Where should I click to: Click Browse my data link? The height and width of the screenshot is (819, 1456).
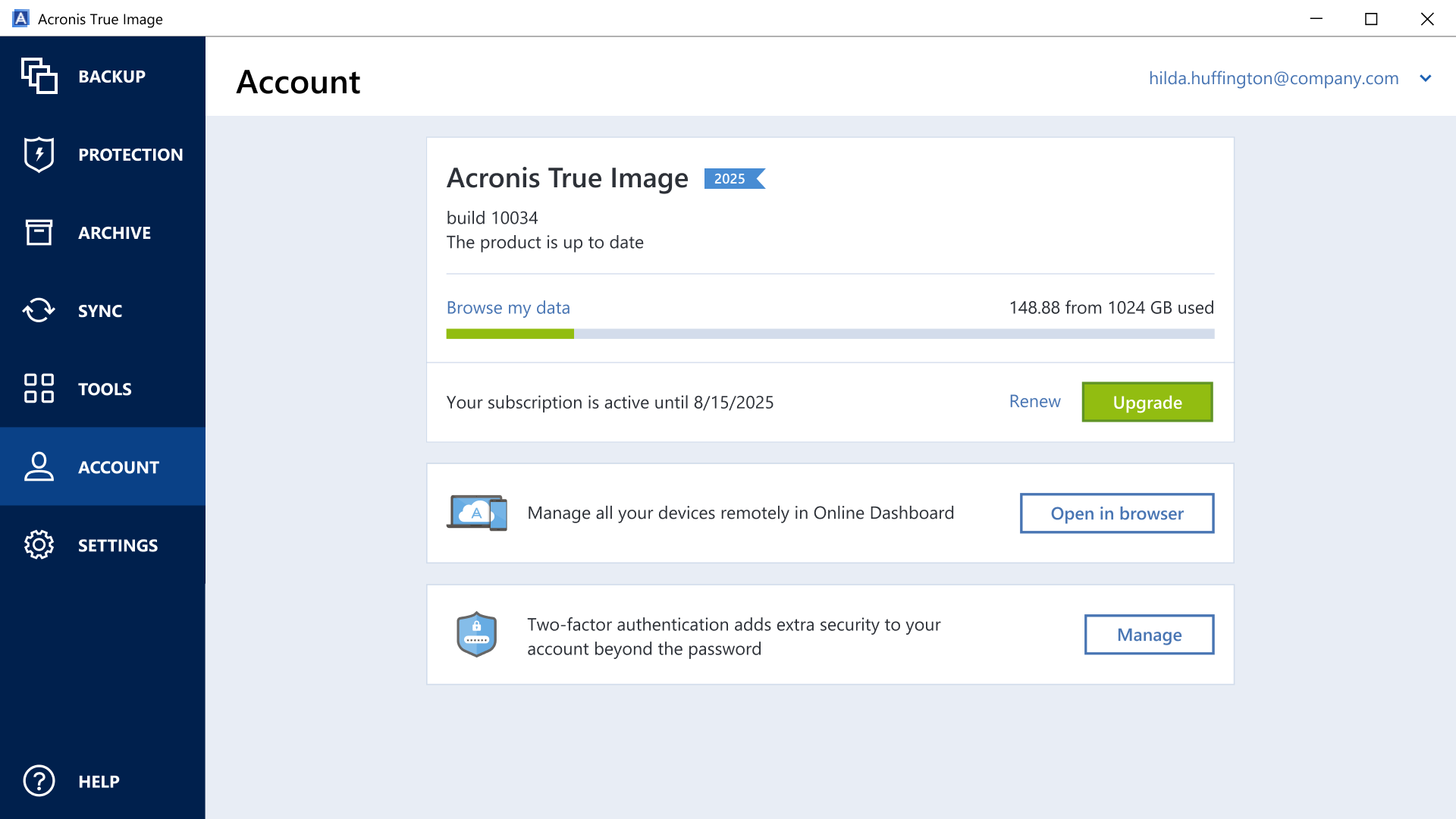508,307
